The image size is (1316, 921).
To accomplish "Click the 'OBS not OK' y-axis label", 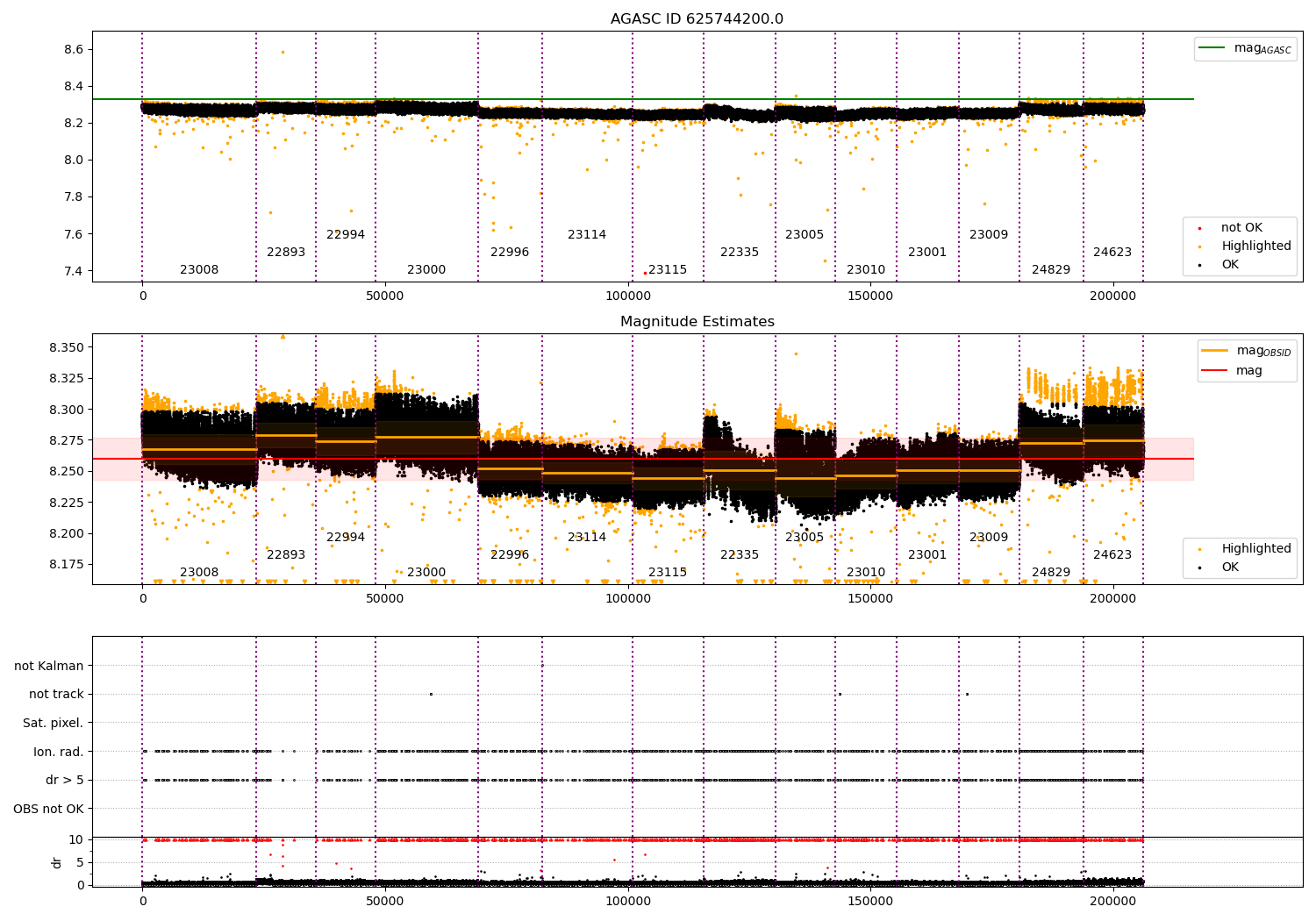I will 49,810.
